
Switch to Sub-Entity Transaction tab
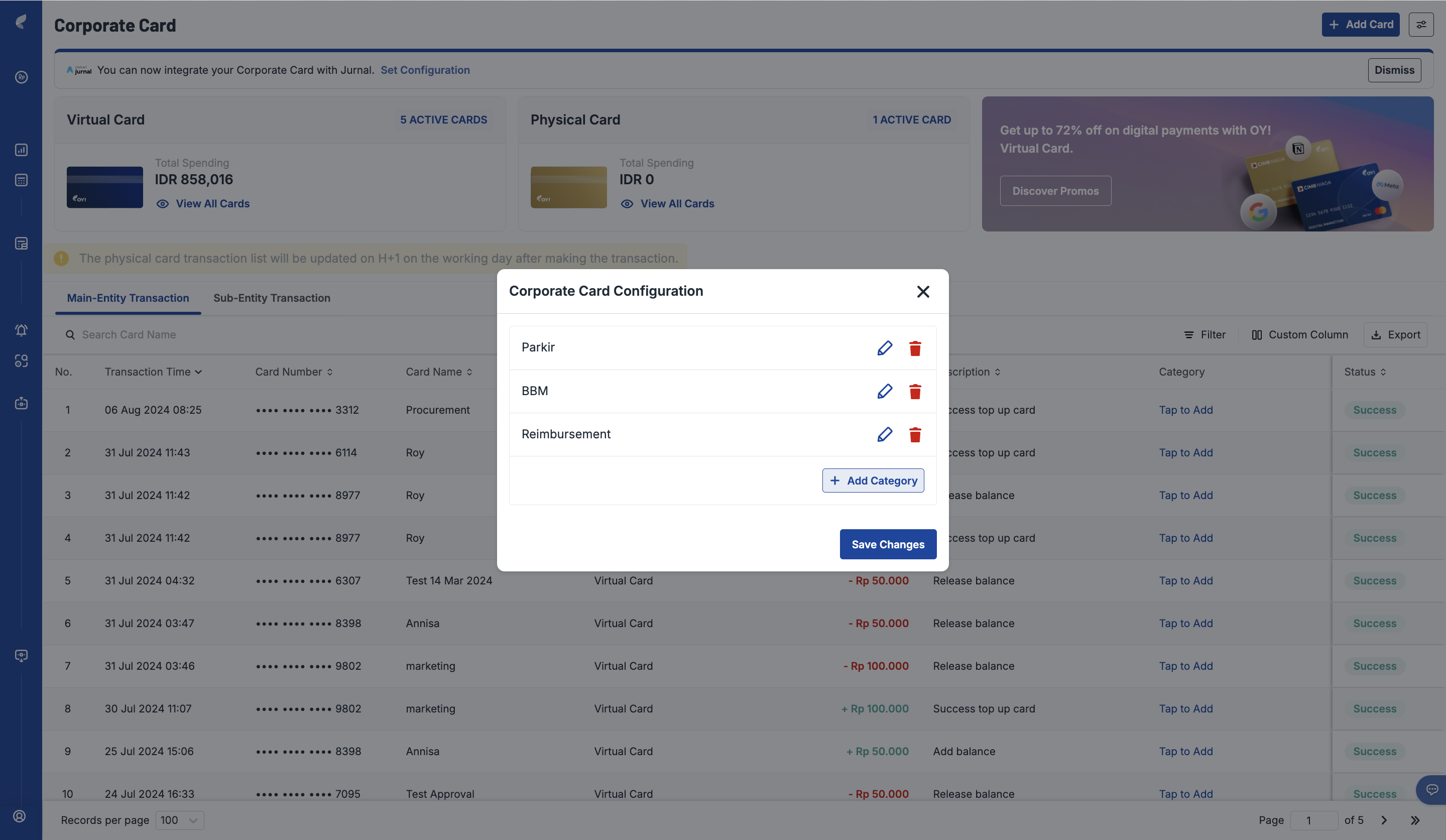coord(272,298)
